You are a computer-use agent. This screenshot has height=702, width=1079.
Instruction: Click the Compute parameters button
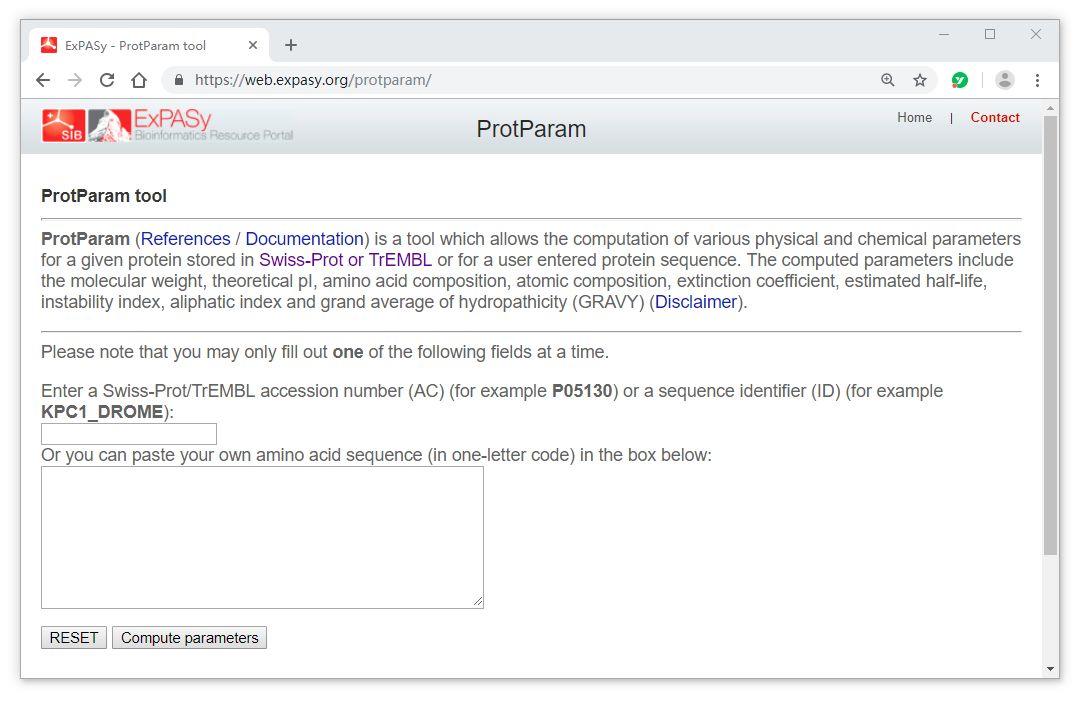[189, 638]
